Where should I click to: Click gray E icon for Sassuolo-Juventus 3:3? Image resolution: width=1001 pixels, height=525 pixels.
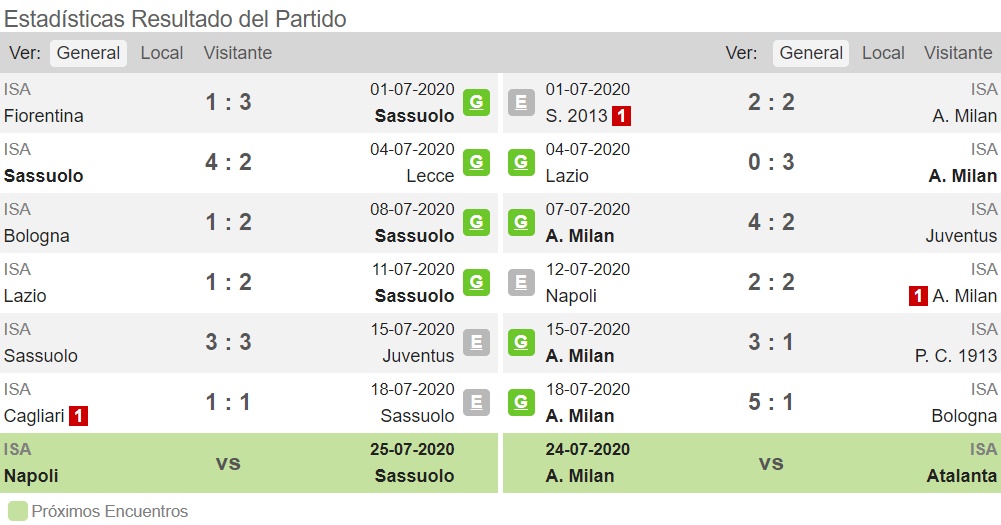(476, 342)
